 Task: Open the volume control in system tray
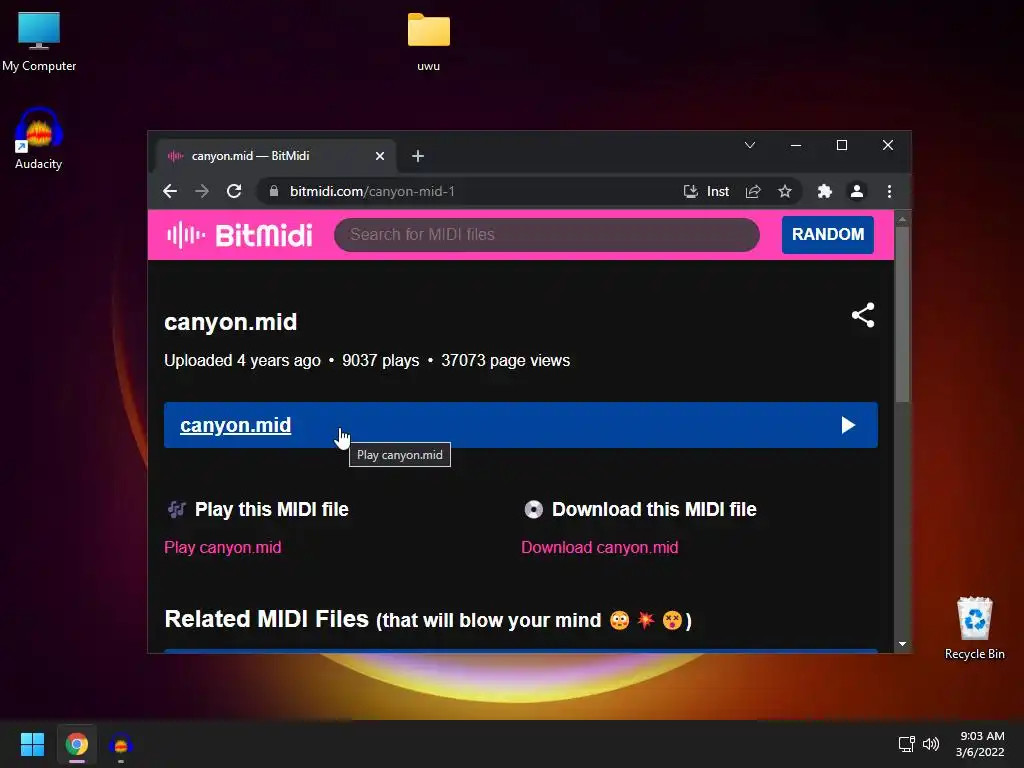(x=931, y=744)
